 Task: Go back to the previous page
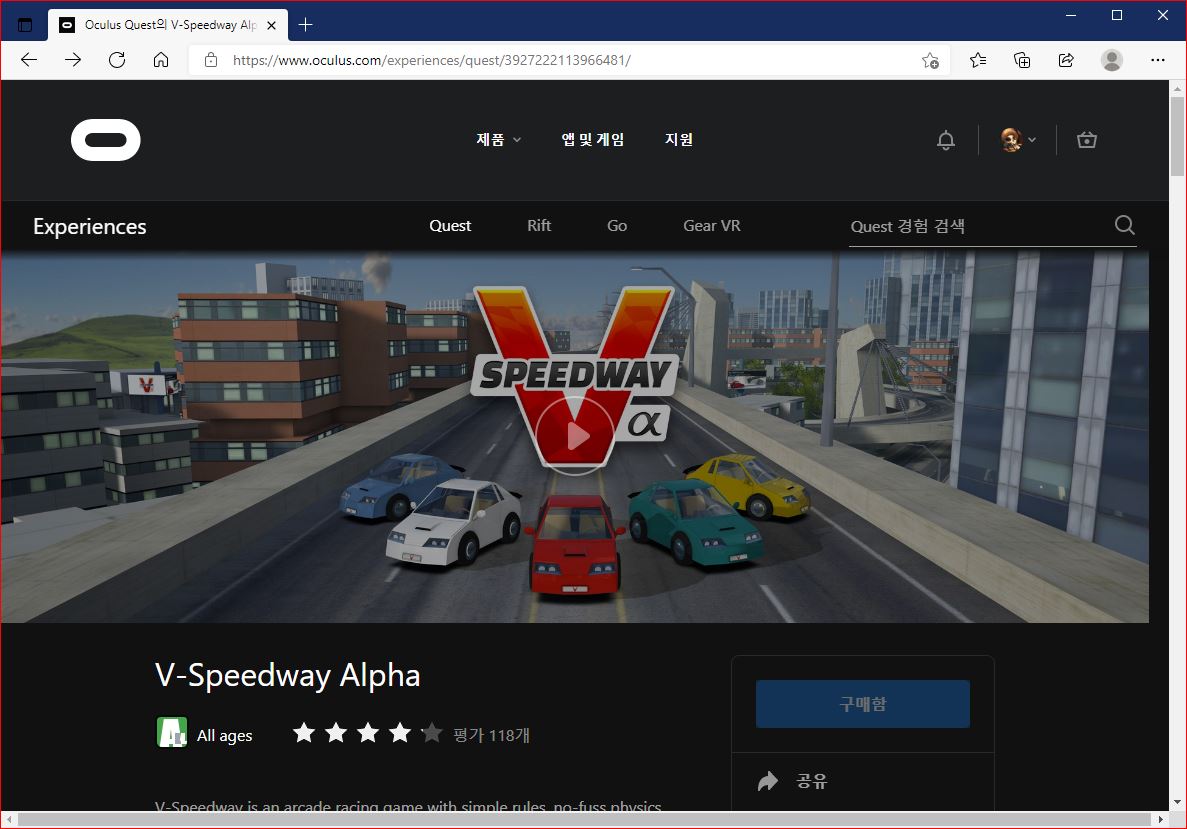point(29,60)
